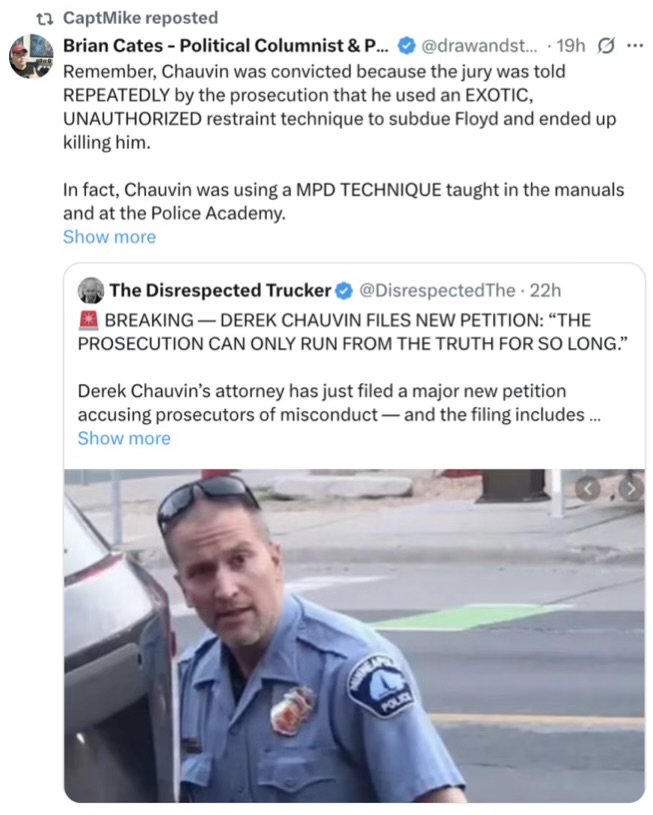653x815 pixels.
Task: Go to previous image arrow
Action: [588, 489]
